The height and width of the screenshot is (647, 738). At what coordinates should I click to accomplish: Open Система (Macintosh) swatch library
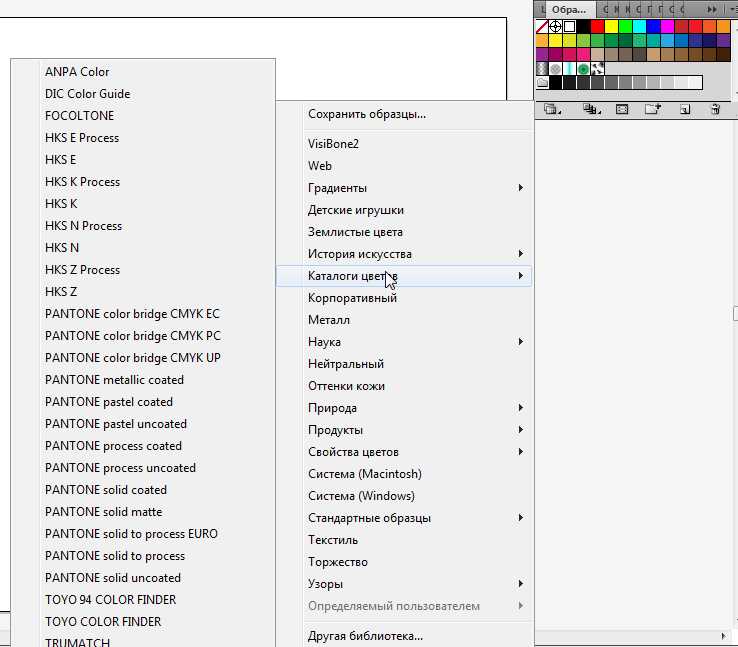[404, 474]
